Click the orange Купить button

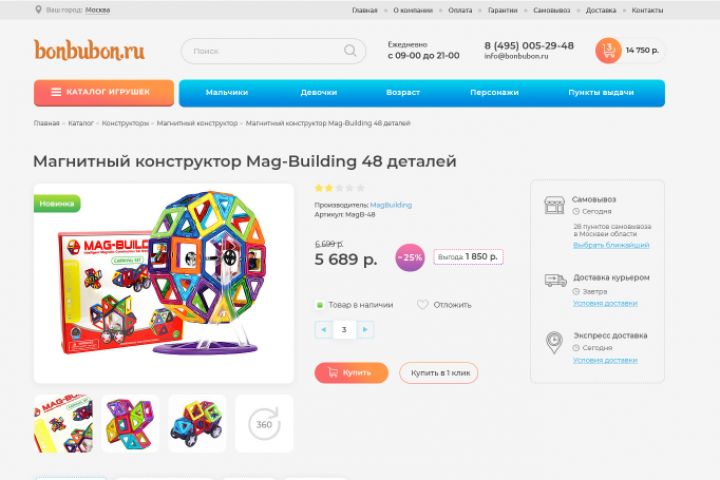[x=351, y=373]
